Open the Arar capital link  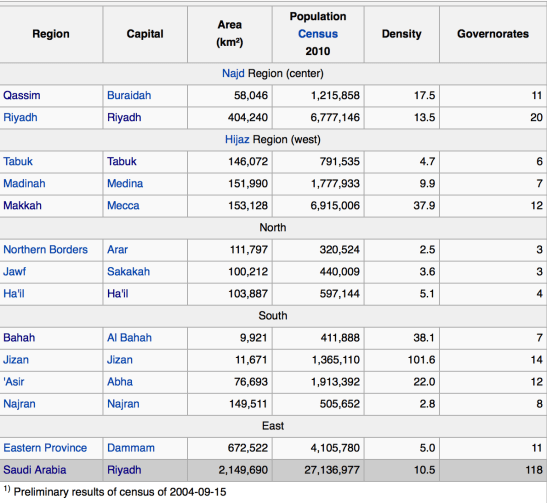click(117, 250)
